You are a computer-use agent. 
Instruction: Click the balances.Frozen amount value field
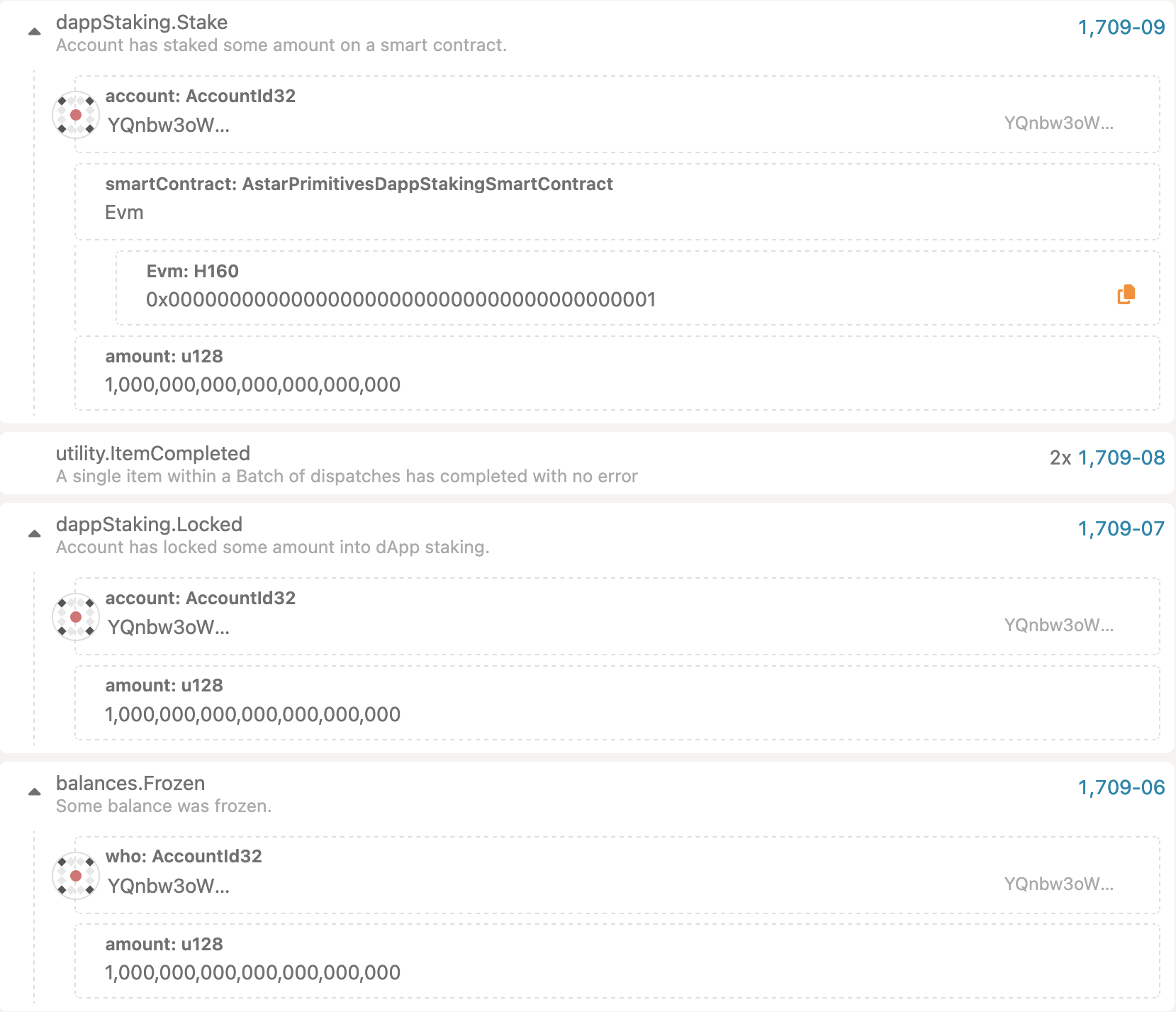tap(252, 973)
